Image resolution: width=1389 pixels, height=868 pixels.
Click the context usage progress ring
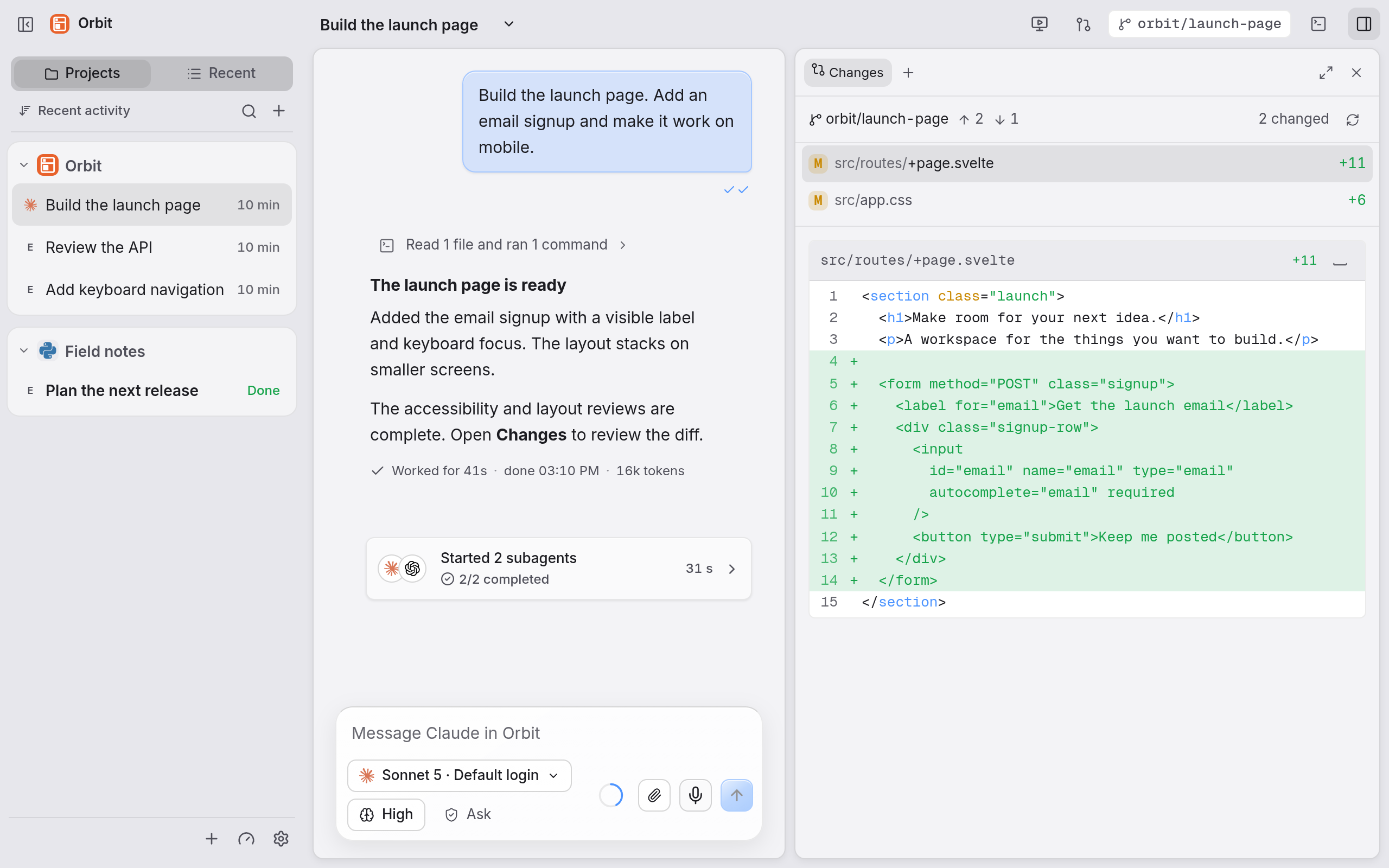611,795
